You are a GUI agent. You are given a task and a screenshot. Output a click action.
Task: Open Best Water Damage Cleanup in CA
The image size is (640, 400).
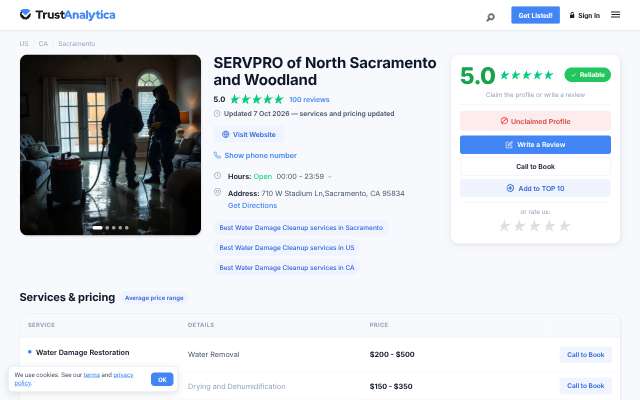tap(287, 267)
